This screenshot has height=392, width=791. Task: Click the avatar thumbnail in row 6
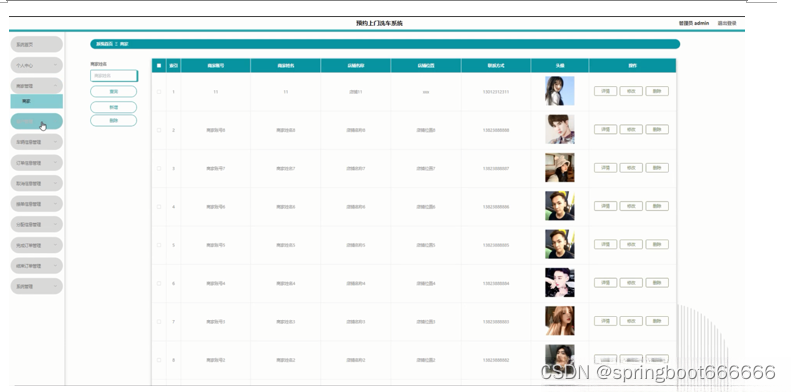[x=559, y=283]
